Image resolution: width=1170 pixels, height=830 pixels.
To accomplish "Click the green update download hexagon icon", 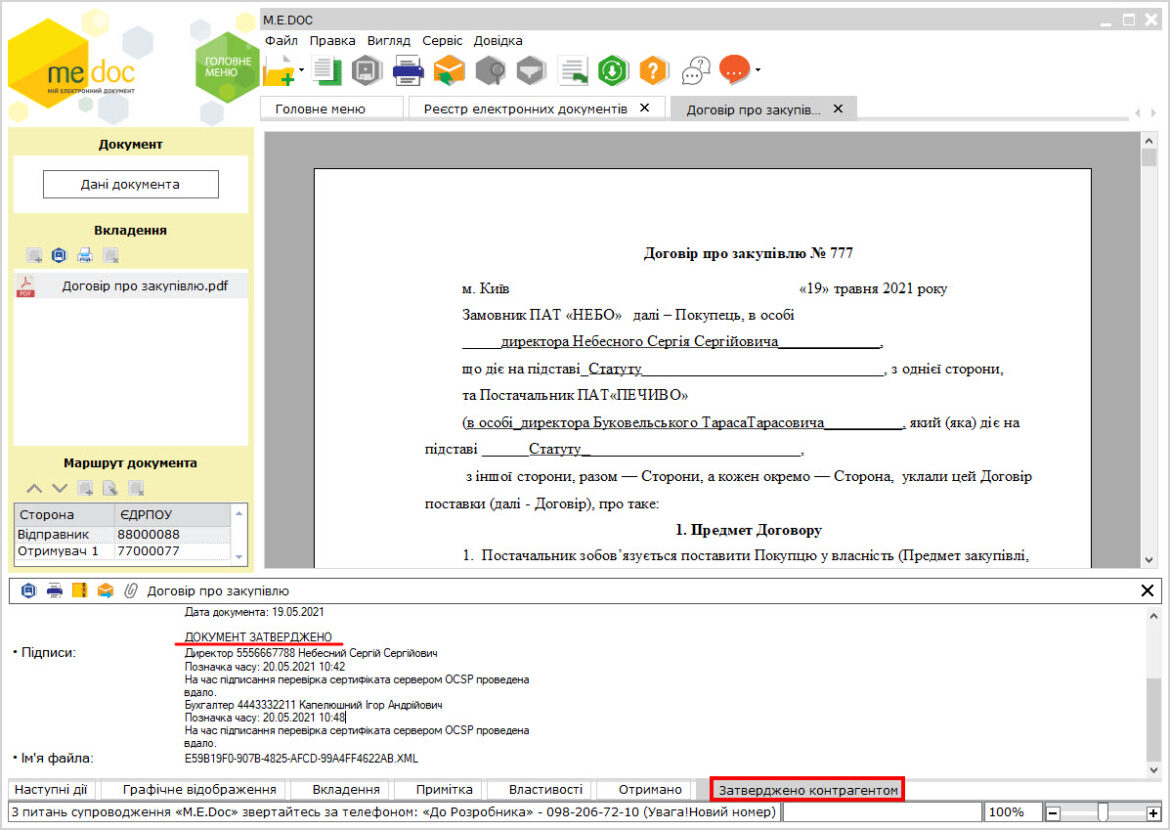I will (613, 71).
